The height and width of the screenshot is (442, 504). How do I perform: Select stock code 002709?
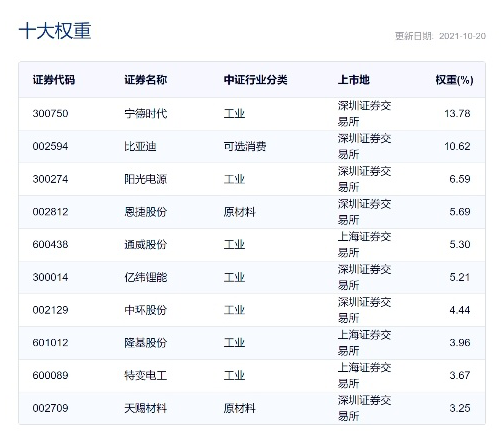[50, 408]
